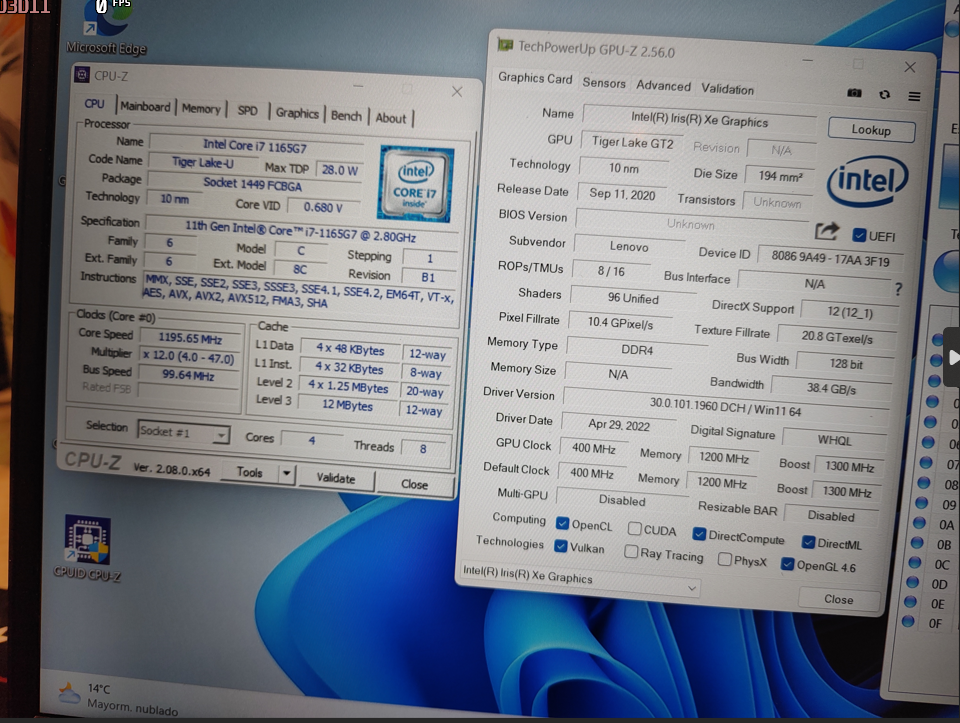960x723 pixels.
Task: Select the Sensors tab in GPU-Z
Action: pyautogui.click(x=604, y=83)
